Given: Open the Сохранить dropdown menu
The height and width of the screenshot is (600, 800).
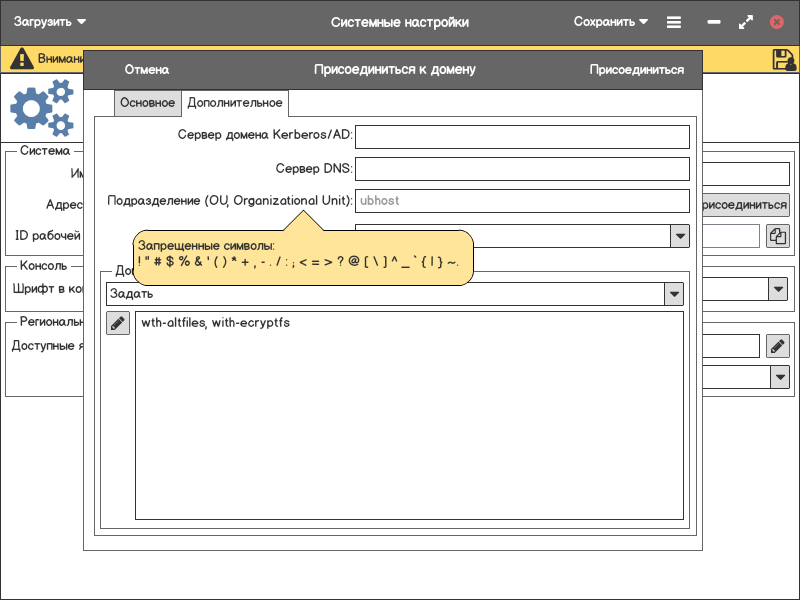Looking at the screenshot, I should [x=610, y=22].
